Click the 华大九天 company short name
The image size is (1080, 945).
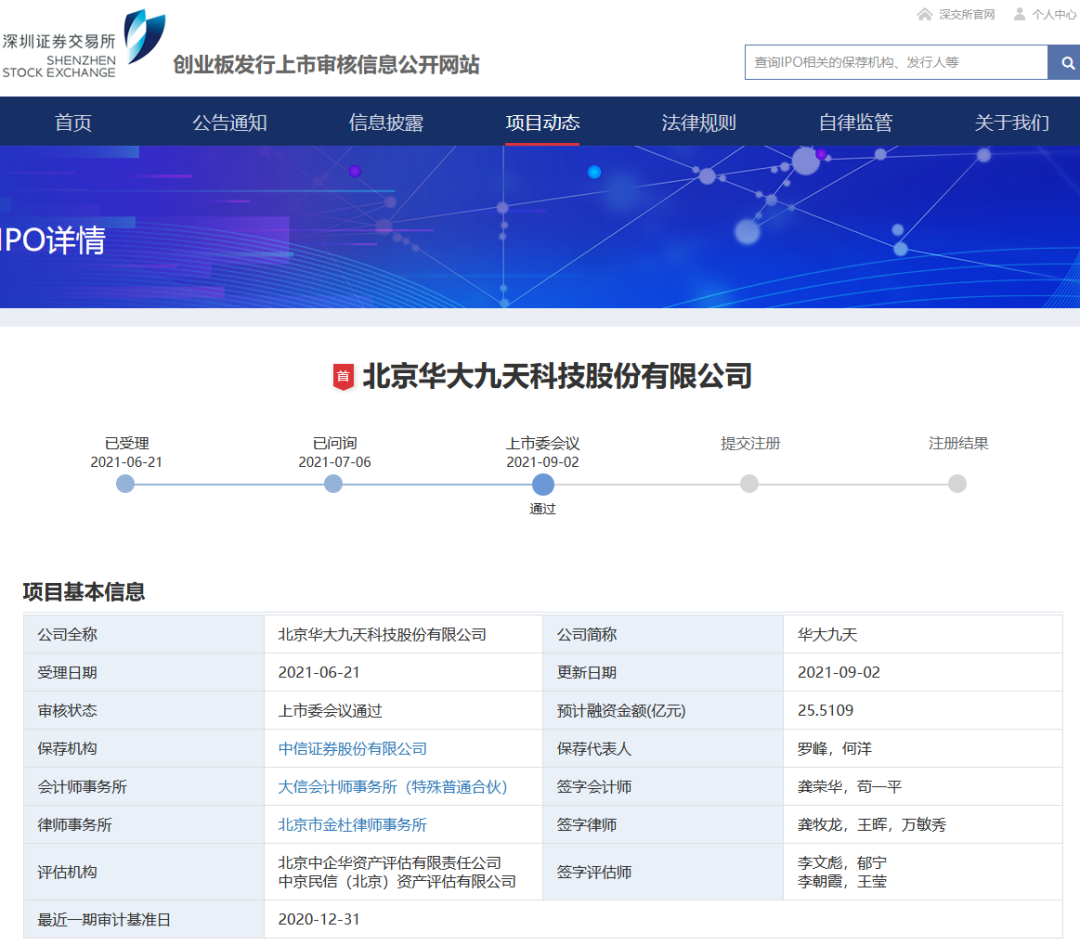coord(827,634)
